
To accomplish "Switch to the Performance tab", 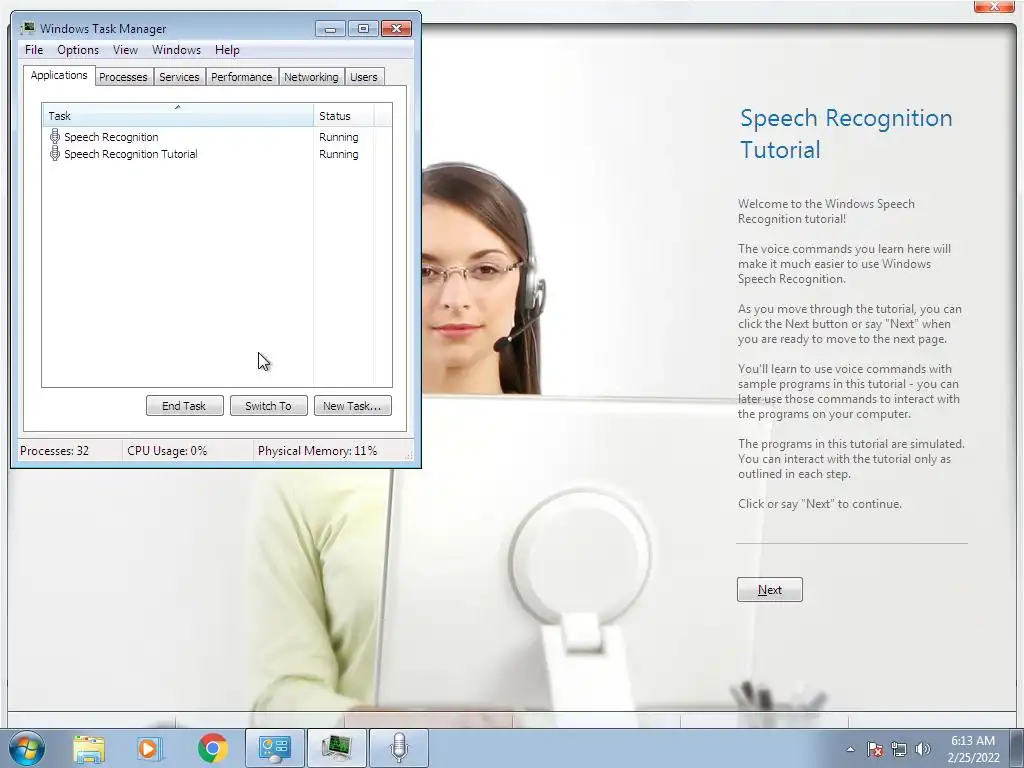I will pyautogui.click(x=242, y=77).
